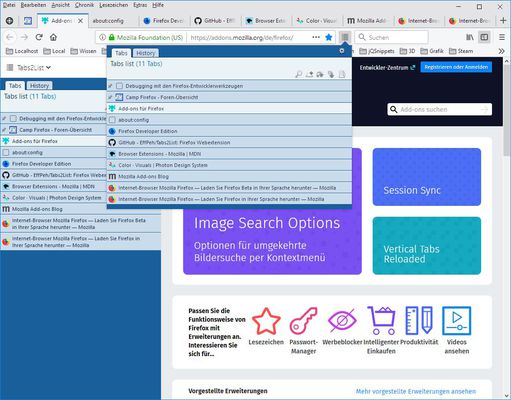Open the Vertical Tabs Reloaded card

point(427,246)
